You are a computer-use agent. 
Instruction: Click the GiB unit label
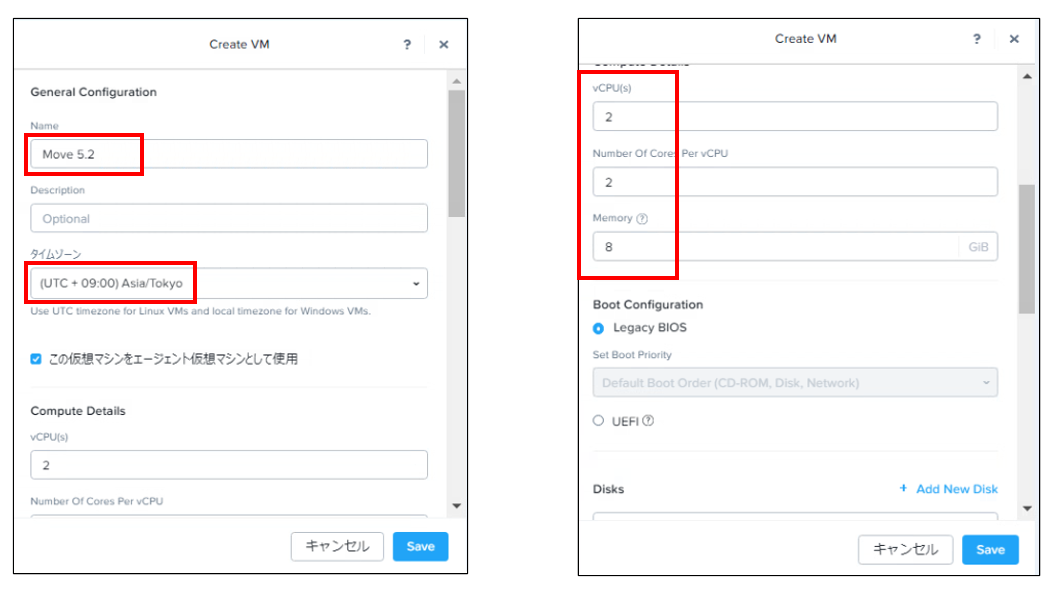(978, 247)
